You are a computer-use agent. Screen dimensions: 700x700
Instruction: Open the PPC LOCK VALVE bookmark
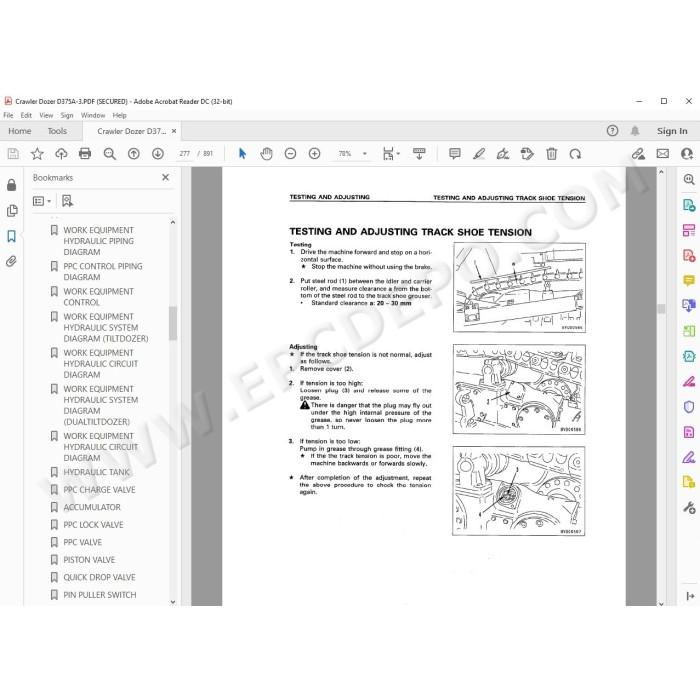coord(93,525)
